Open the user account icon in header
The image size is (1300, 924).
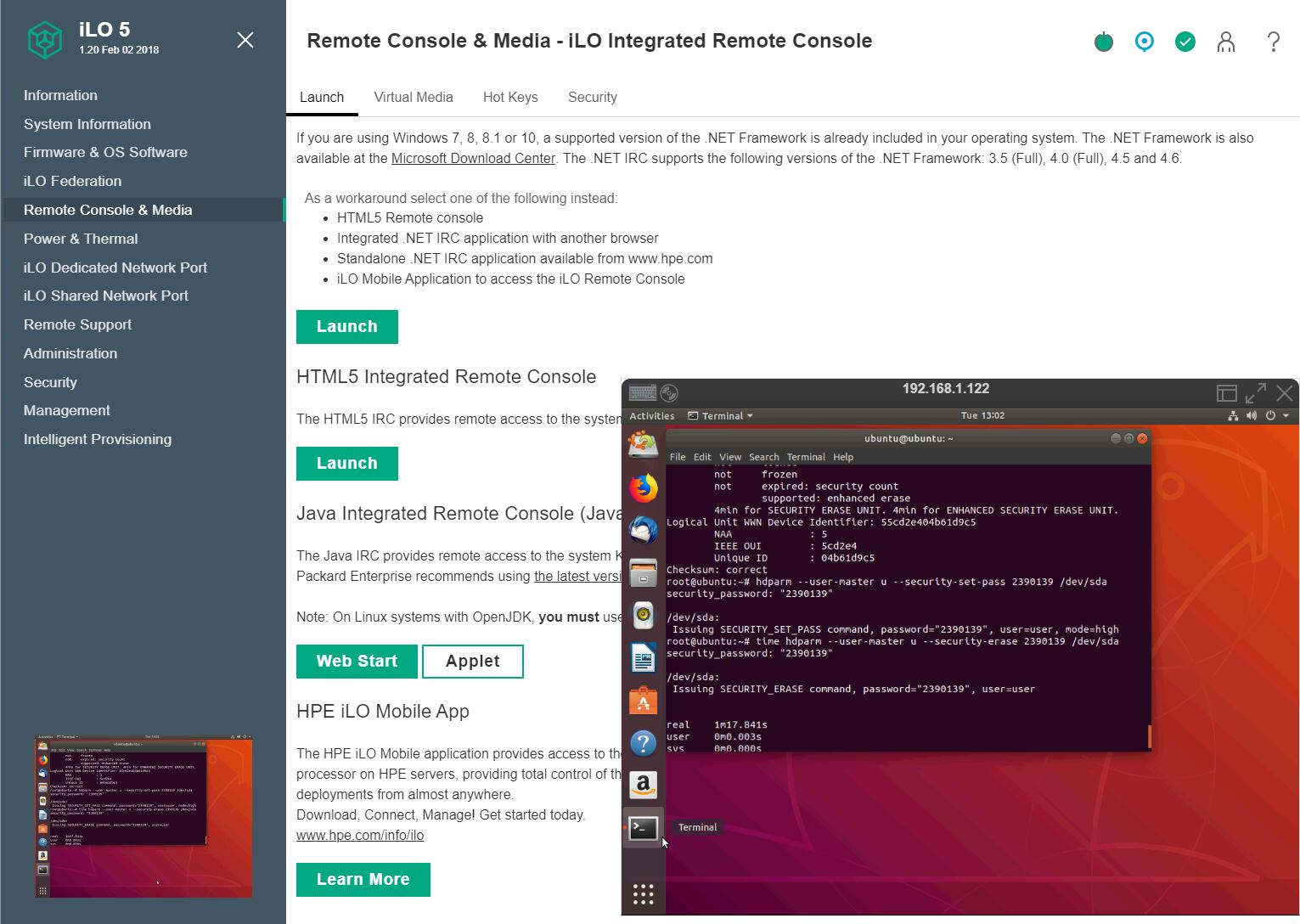tap(1226, 41)
